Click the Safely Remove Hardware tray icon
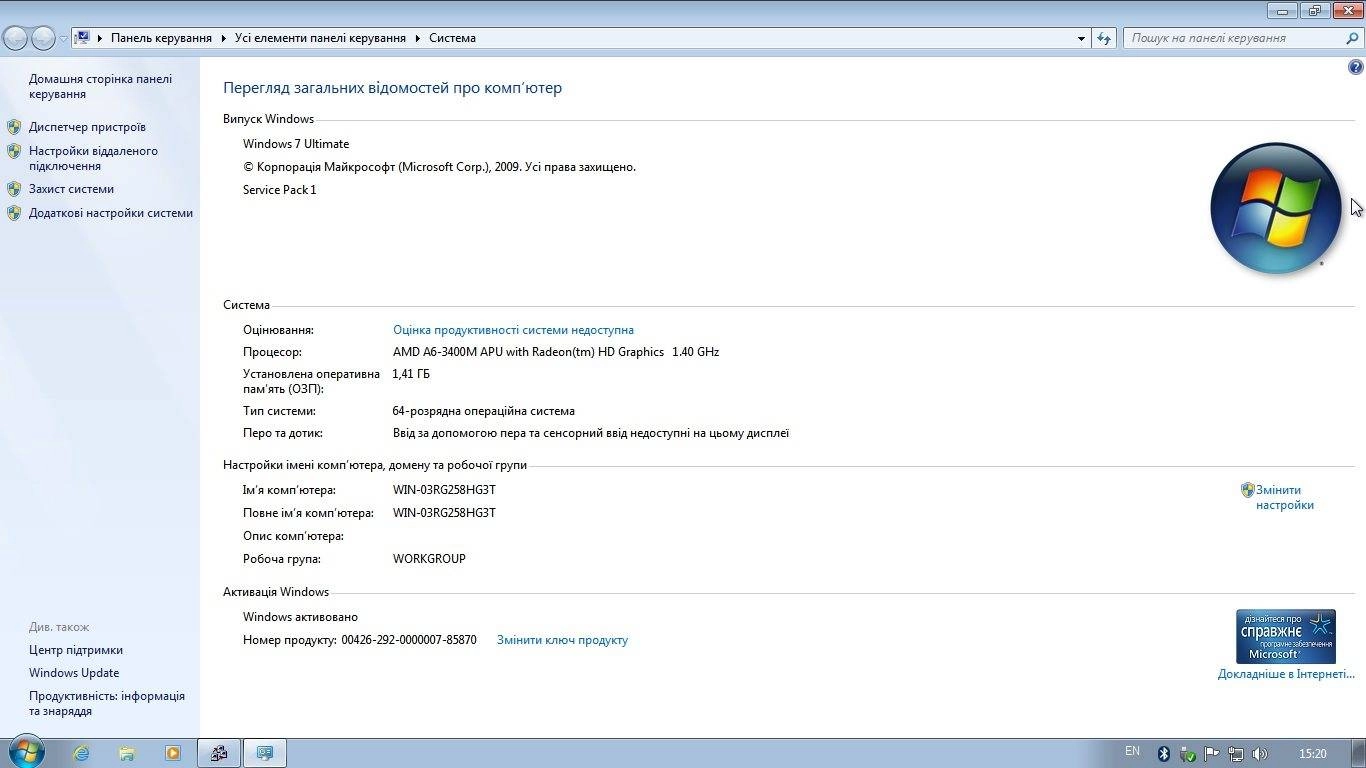The image size is (1366, 768). (x=1188, y=754)
